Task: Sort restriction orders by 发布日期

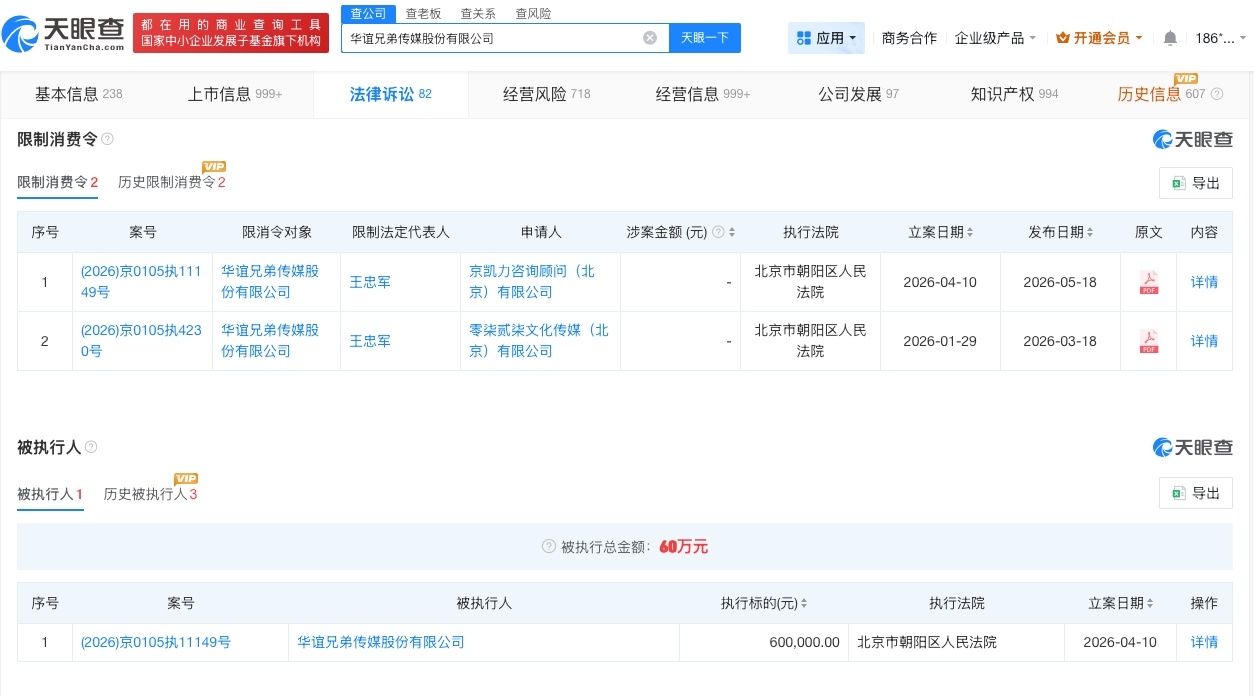Action: pos(1090,232)
